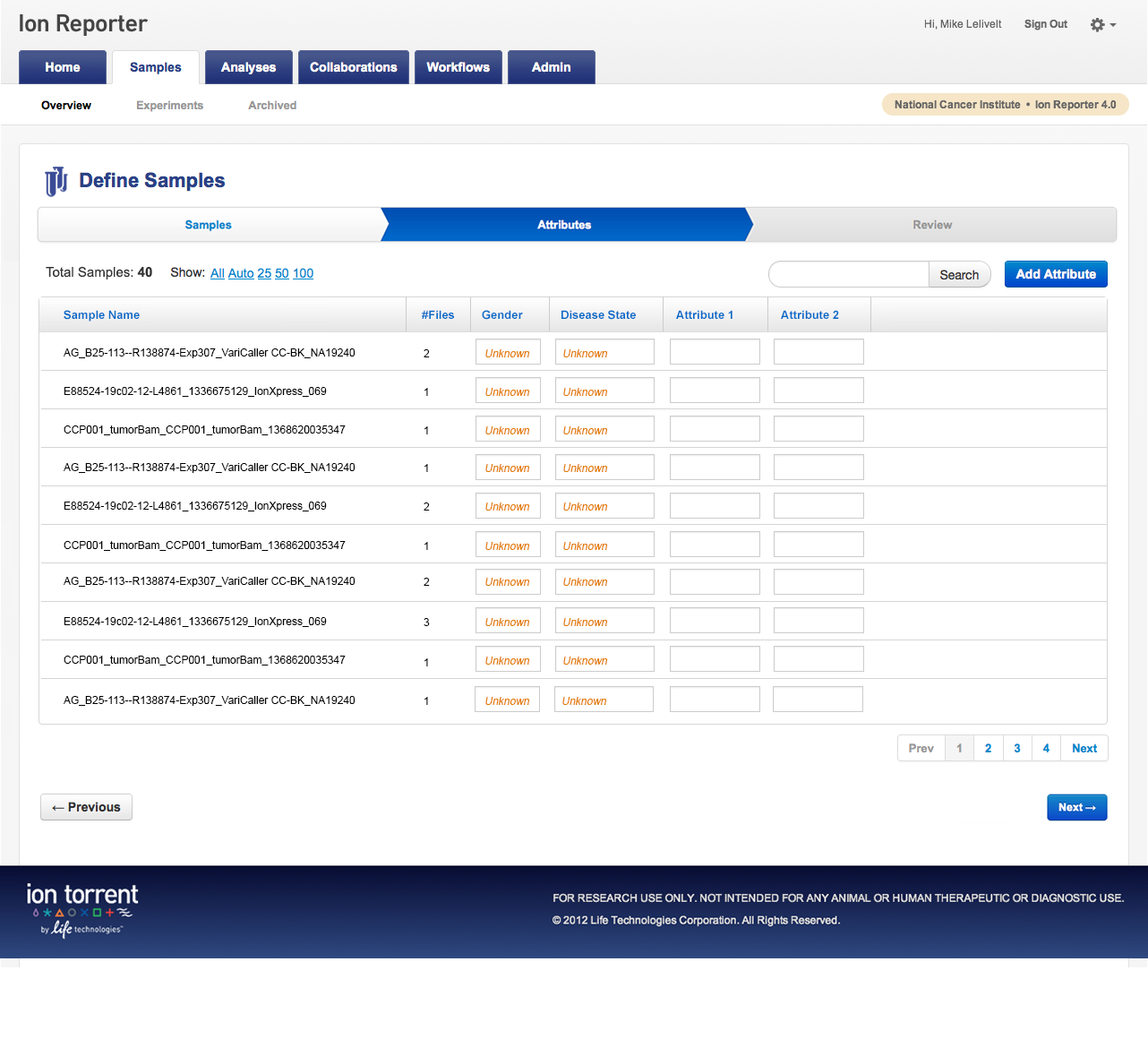1148x1039 pixels.
Task: Go to page 3 in pagination
Action: point(1017,748)
